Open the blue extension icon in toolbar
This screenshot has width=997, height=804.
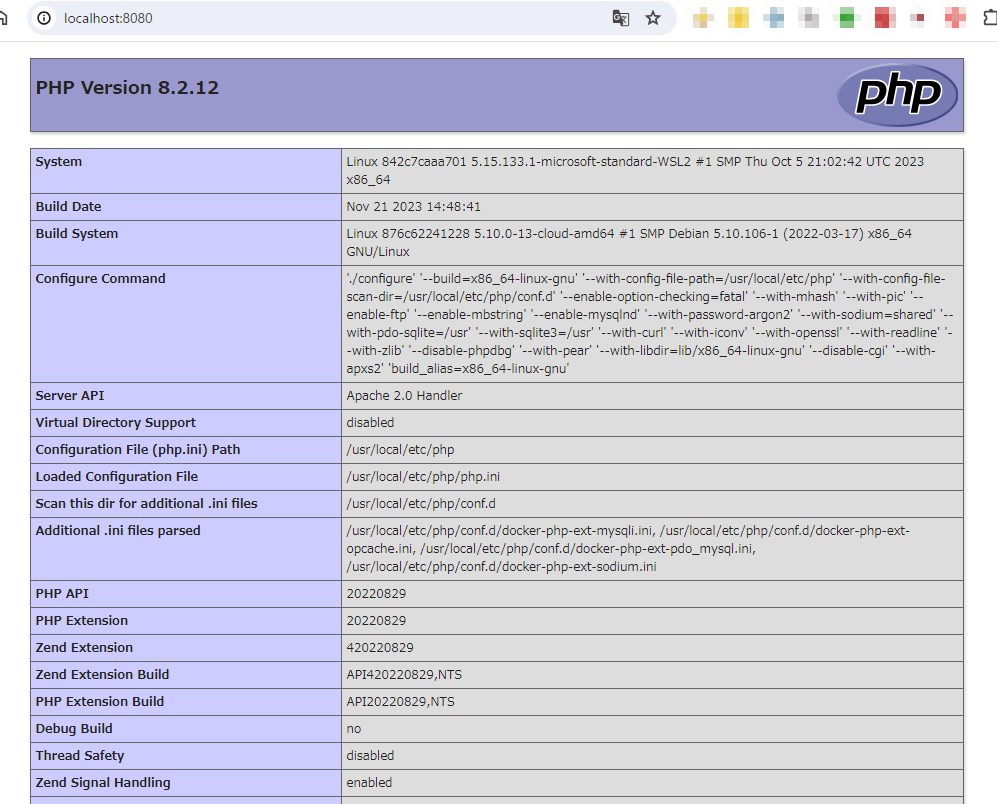(774, 18)
